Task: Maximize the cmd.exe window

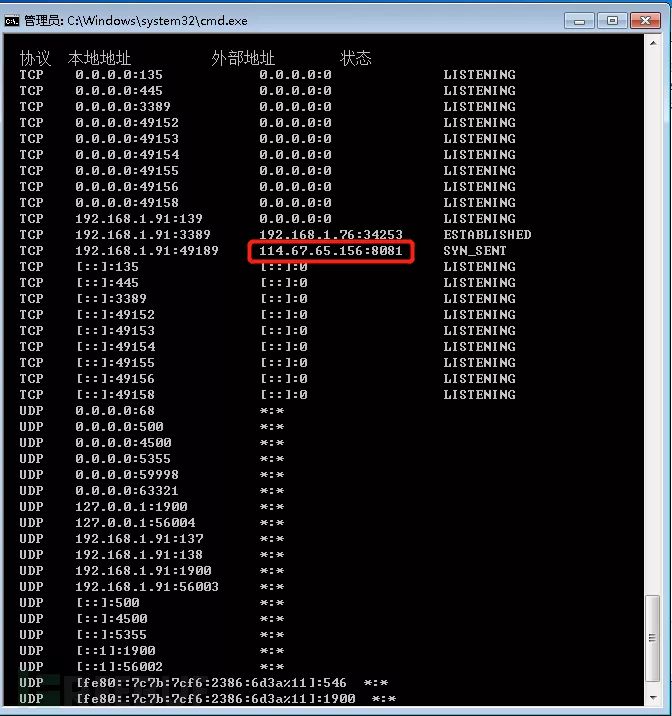Action: pos(612,21)
